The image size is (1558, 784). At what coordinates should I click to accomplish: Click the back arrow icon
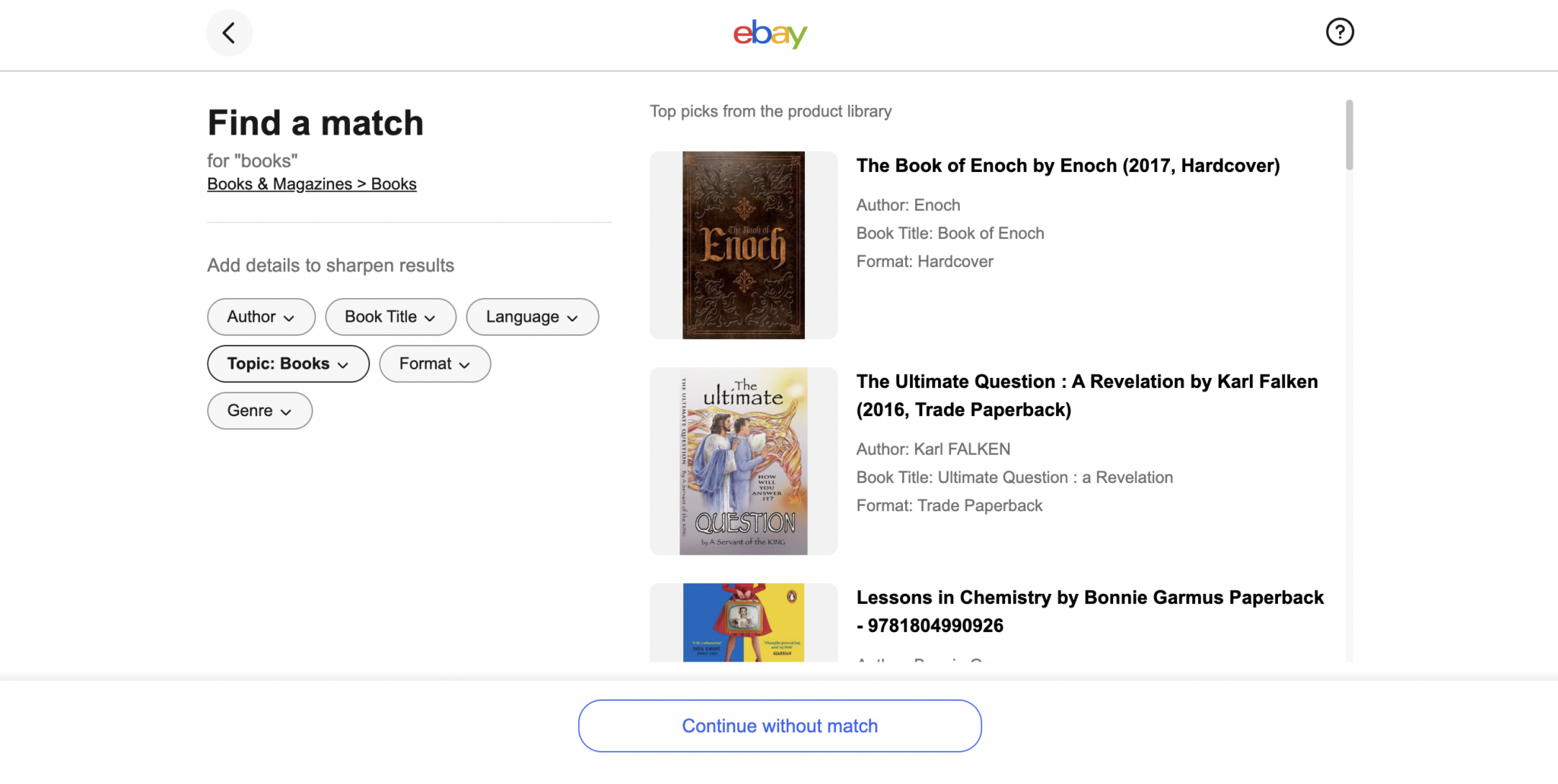tap(229, 33)
